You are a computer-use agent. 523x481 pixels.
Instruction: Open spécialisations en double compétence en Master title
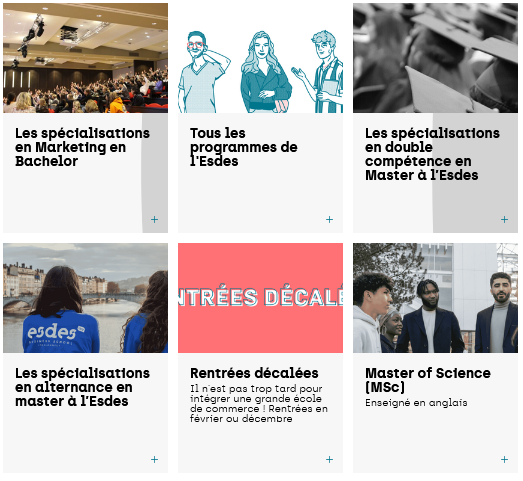pyautogui.click(x=432, y=154)
